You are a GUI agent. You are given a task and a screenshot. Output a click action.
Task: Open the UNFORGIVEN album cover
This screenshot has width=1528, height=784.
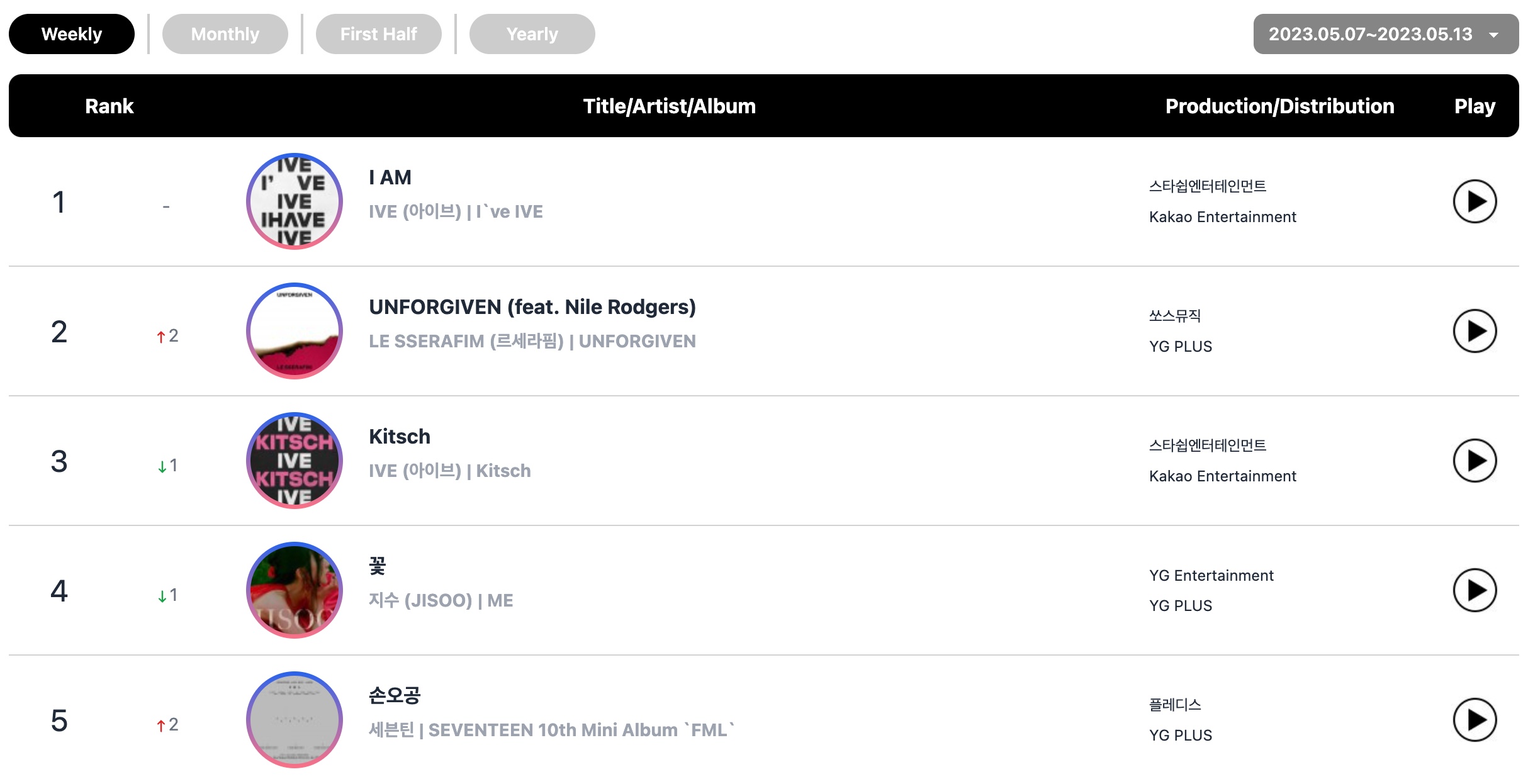(295, 331)
